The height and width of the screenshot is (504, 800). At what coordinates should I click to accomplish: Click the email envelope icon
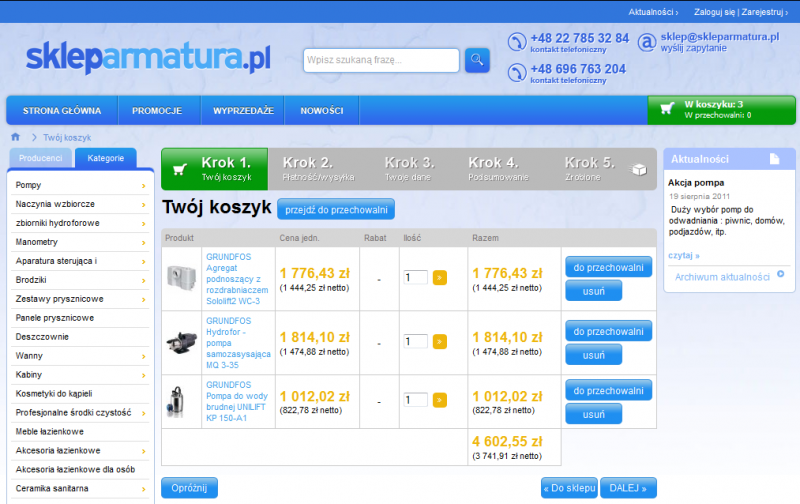[647, 42]
